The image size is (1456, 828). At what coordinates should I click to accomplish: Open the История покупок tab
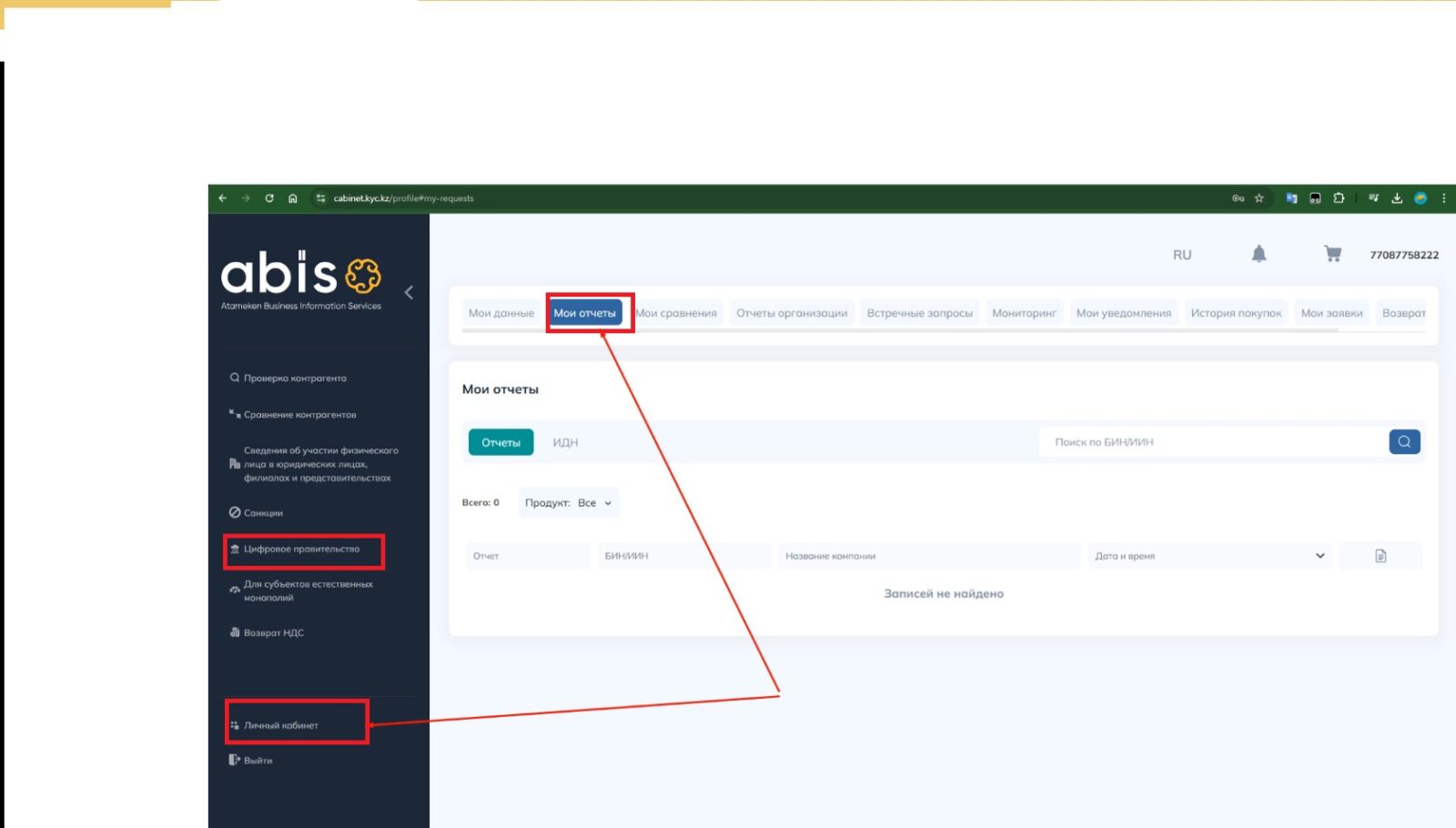(x=1235, y=313)
